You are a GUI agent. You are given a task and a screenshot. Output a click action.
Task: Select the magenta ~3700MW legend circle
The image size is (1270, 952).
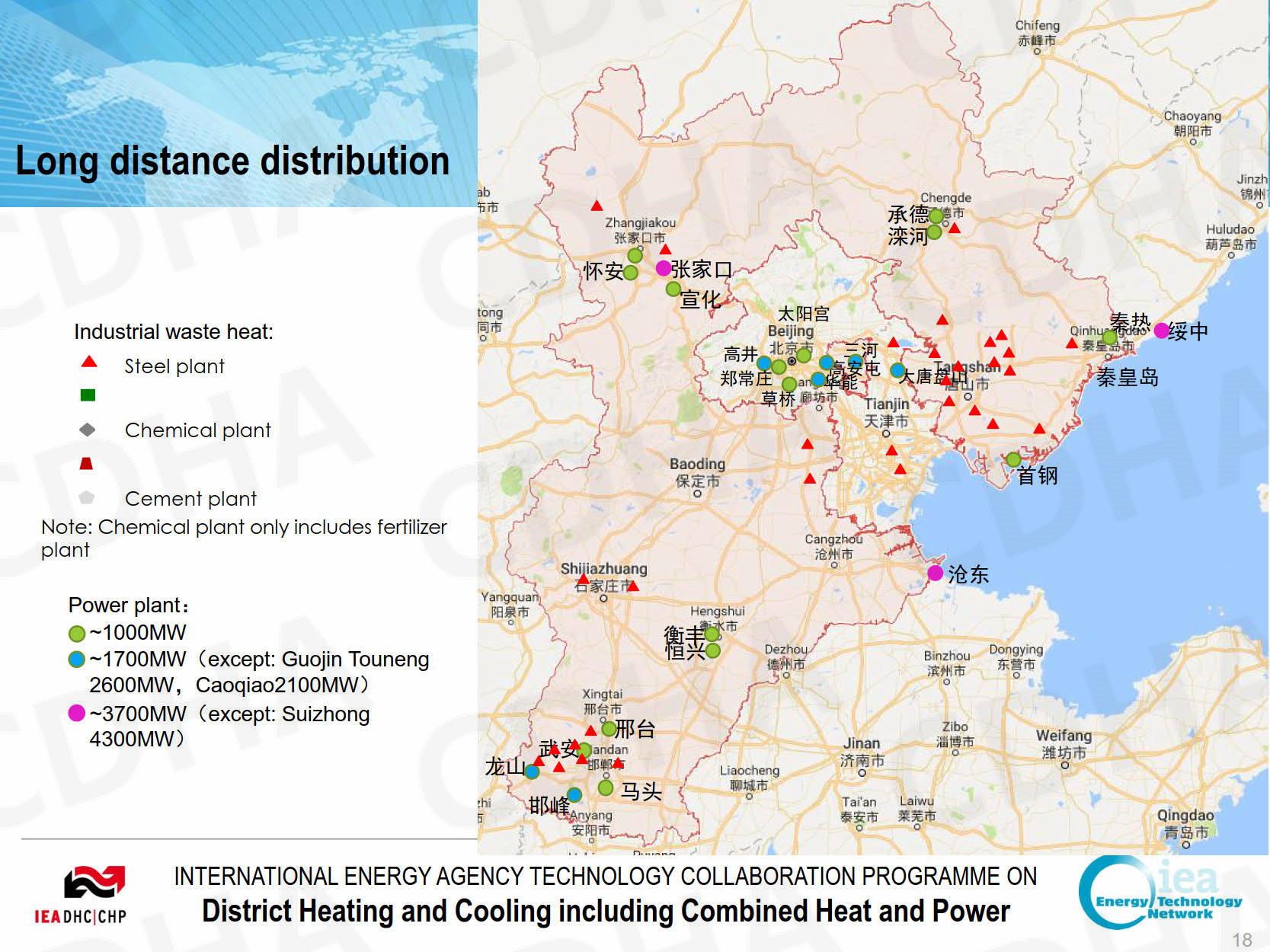coord(77,714)
